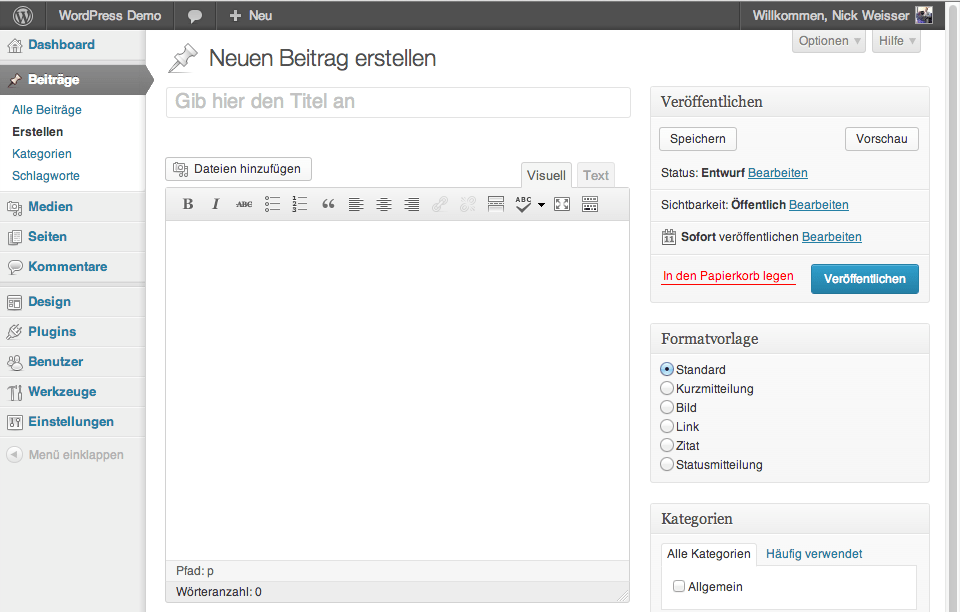The image size is (960, 612).
Task: Toggle fullscreen writing mode icon
Action: [562, 204]
